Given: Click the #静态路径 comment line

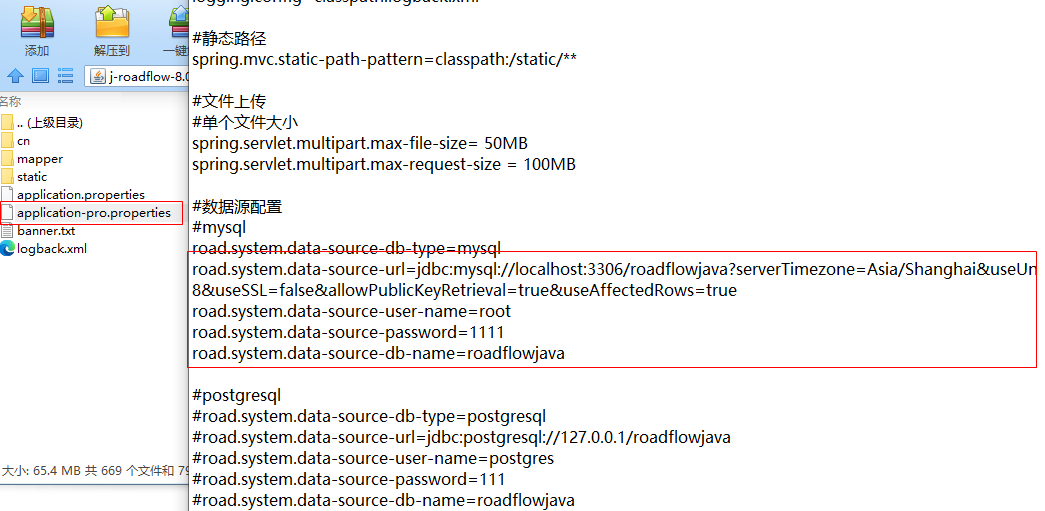Looking at the screenshot, I should coord(229,39).
